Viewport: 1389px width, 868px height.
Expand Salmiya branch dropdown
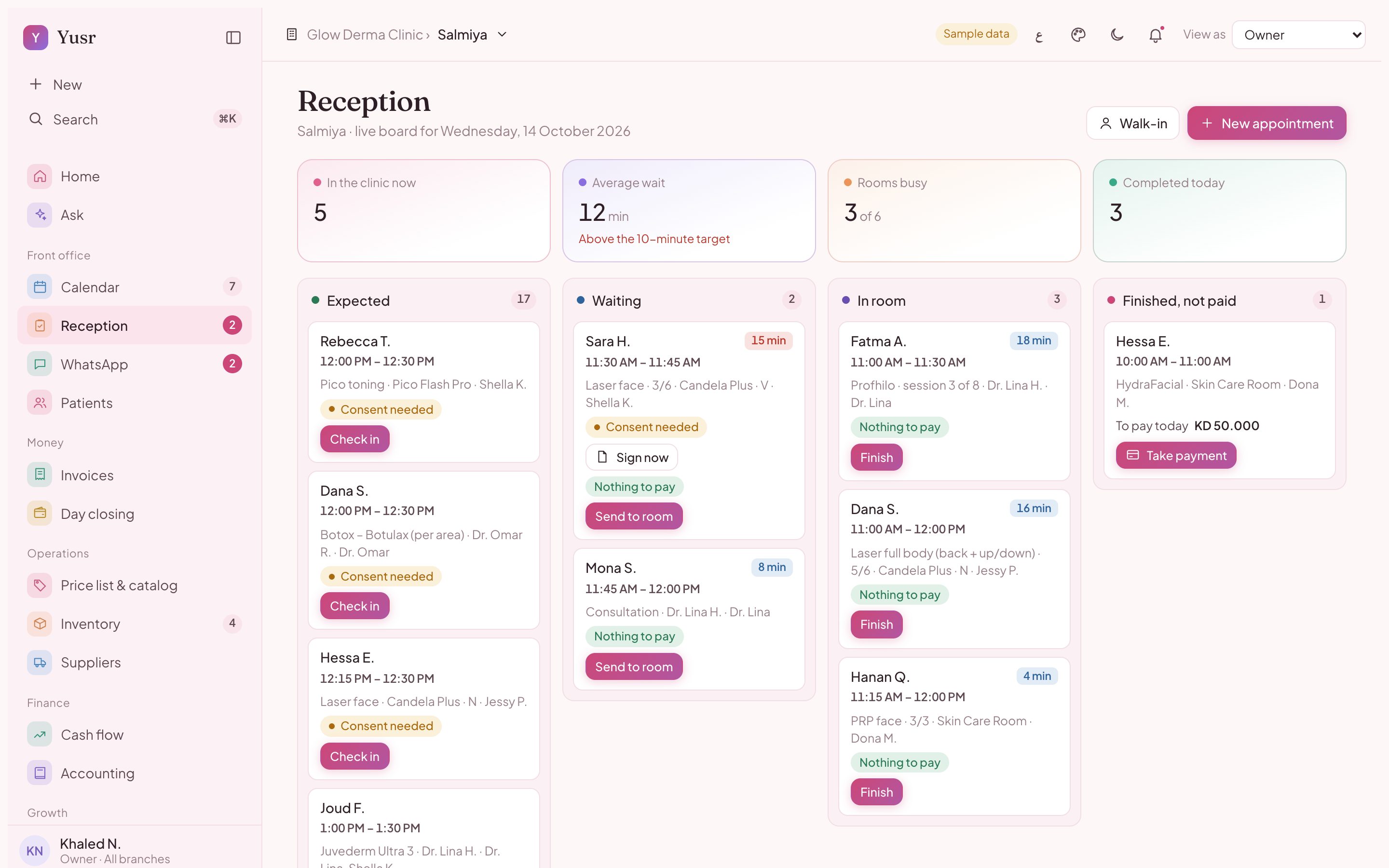472,35
